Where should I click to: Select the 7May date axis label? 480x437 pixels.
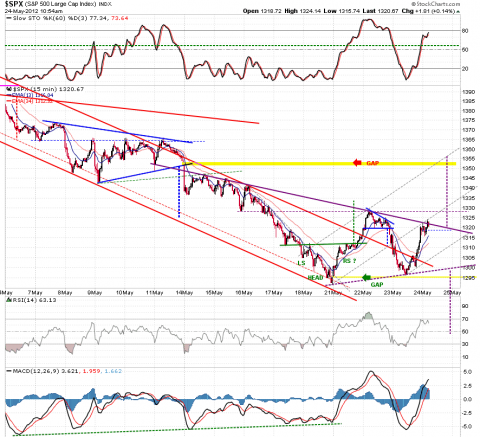35,293
